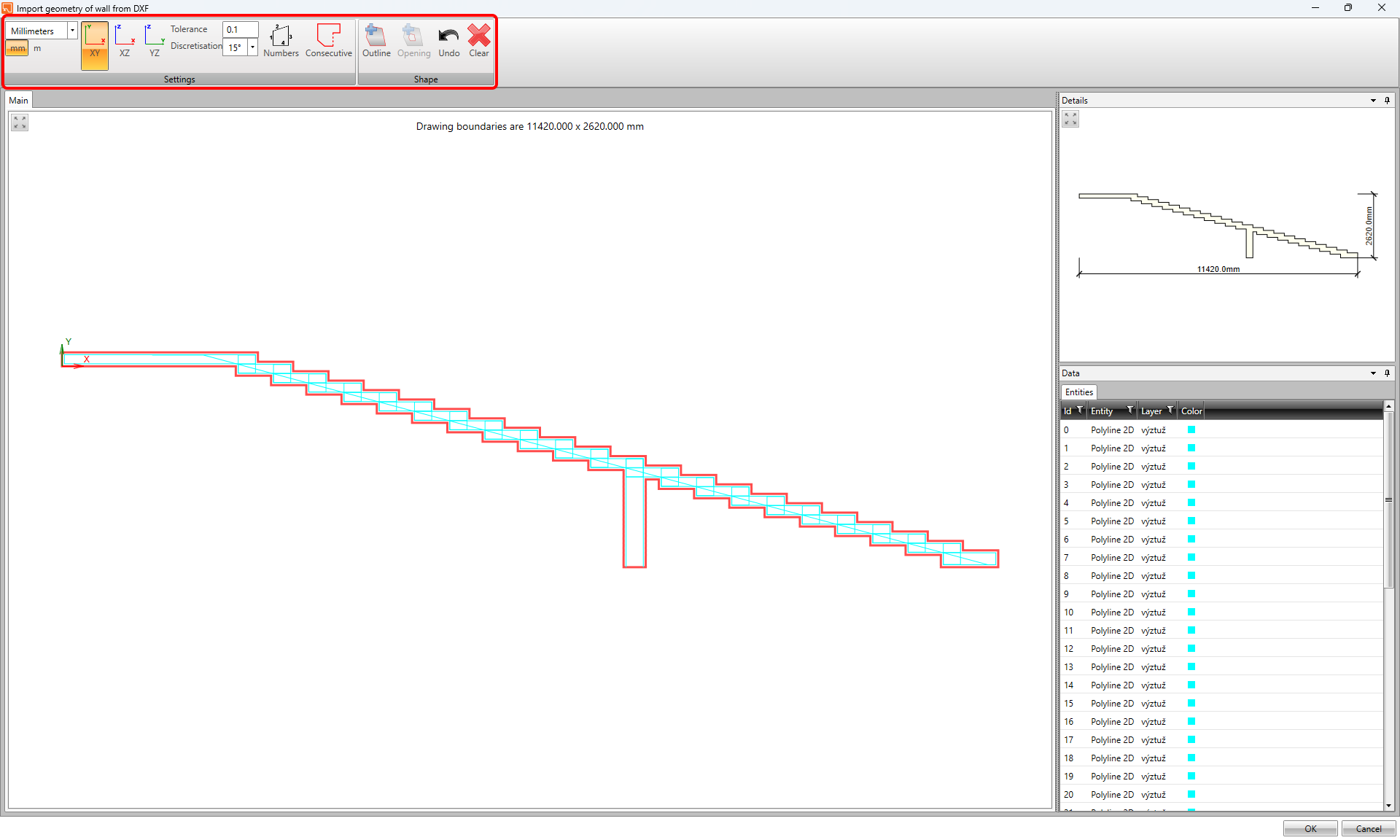Select the YZ plane icon
The width and height of the screenshot is (1400, 840).
155,42
